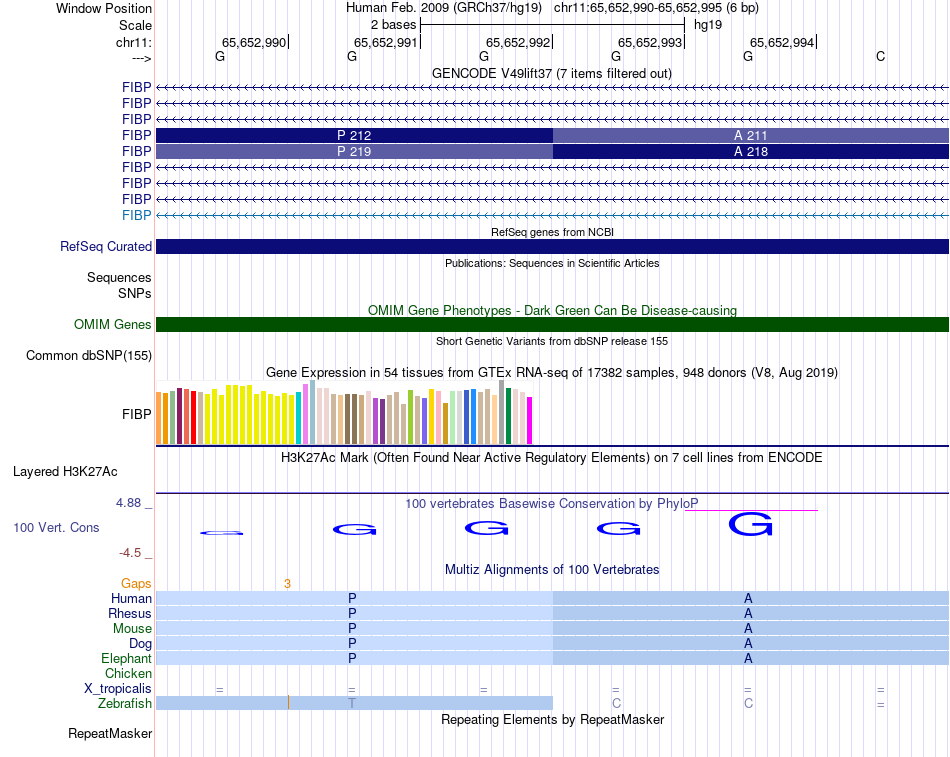Click the Human species label
950x757 pixels.
tap(131, 599)
